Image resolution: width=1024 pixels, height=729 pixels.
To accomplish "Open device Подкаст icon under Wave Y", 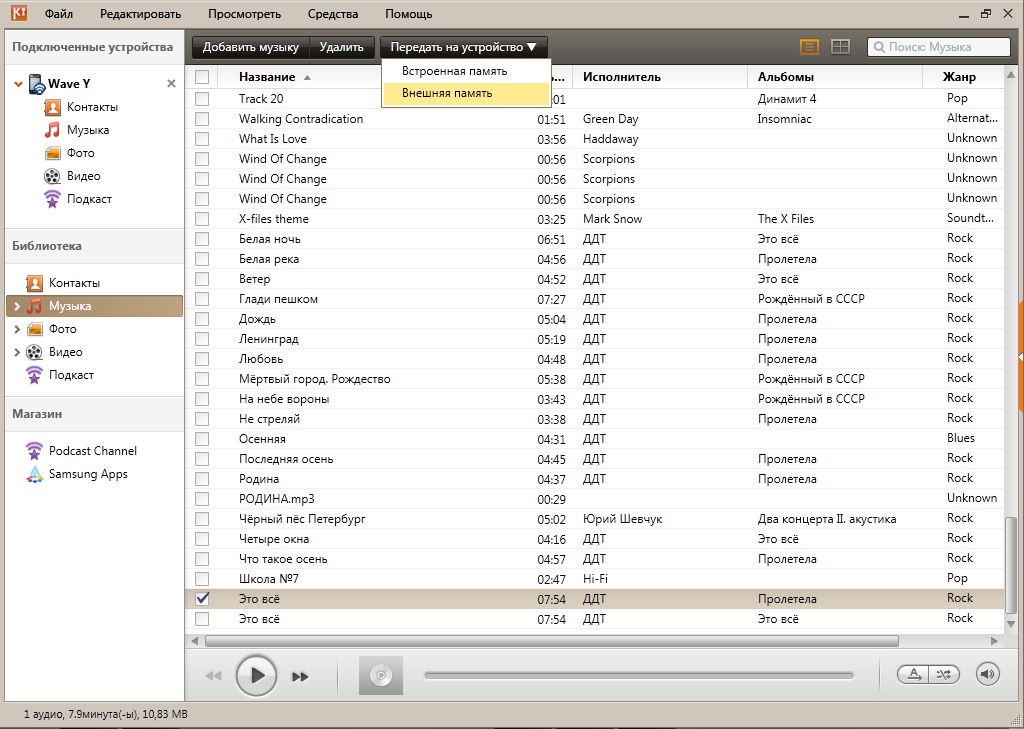I will pyautogui.click(x=52, y=199).
